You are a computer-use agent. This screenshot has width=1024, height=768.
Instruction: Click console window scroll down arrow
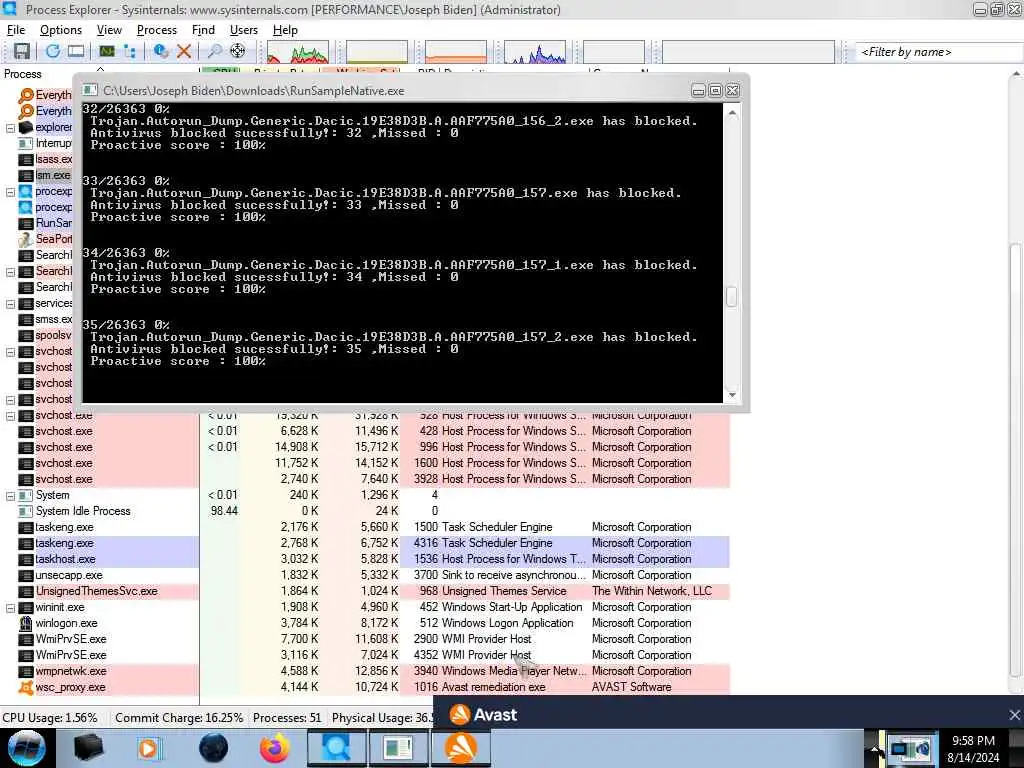pos(732,394)
